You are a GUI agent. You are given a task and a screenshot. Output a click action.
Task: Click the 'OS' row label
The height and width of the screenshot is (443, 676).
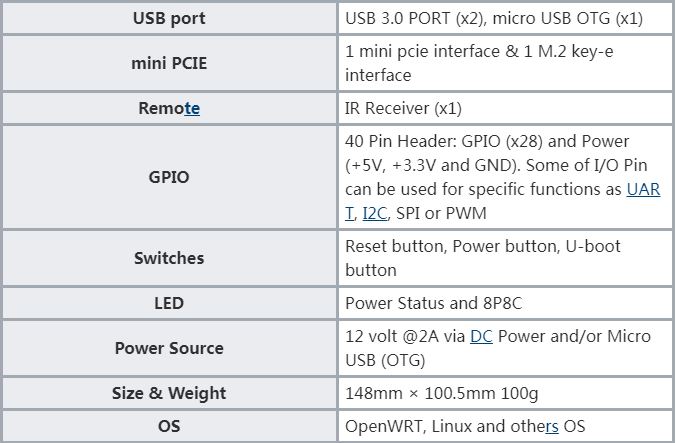[x=169, y=427]
